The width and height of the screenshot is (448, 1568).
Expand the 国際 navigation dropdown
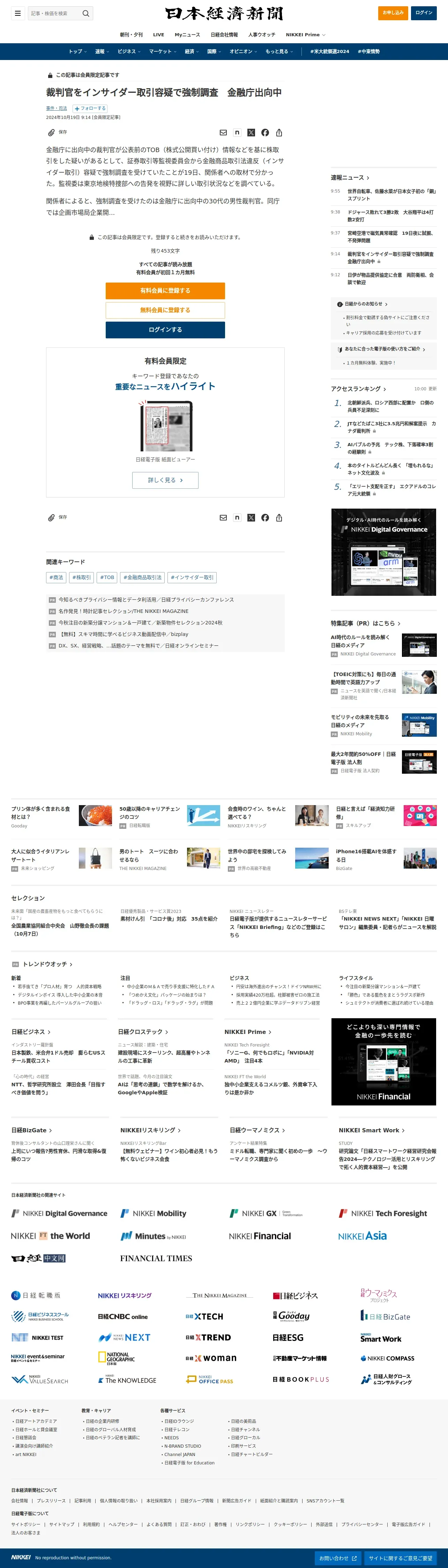[x=214, y=52]
